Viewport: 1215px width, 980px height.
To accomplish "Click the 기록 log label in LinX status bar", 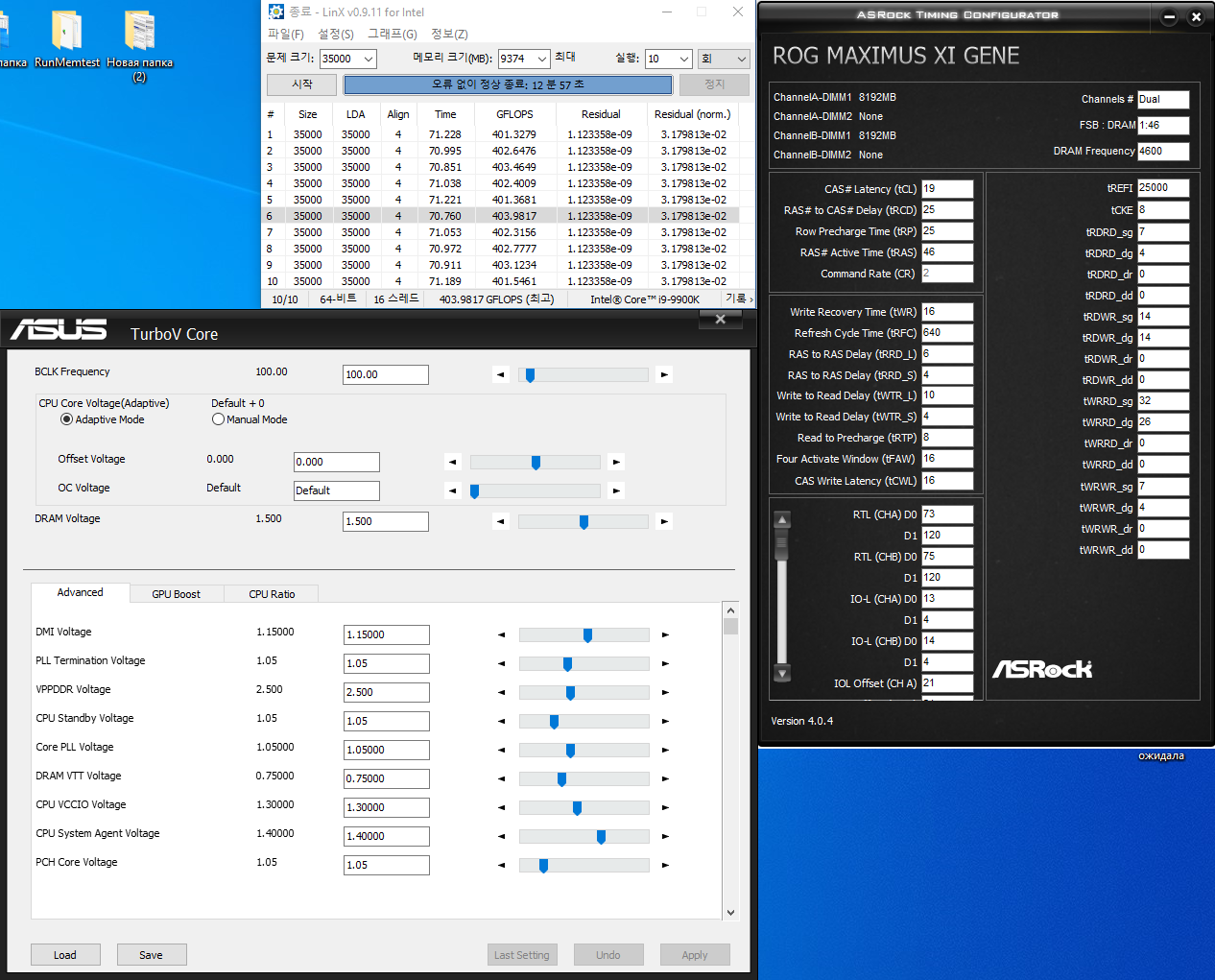I will coord(736,299).
